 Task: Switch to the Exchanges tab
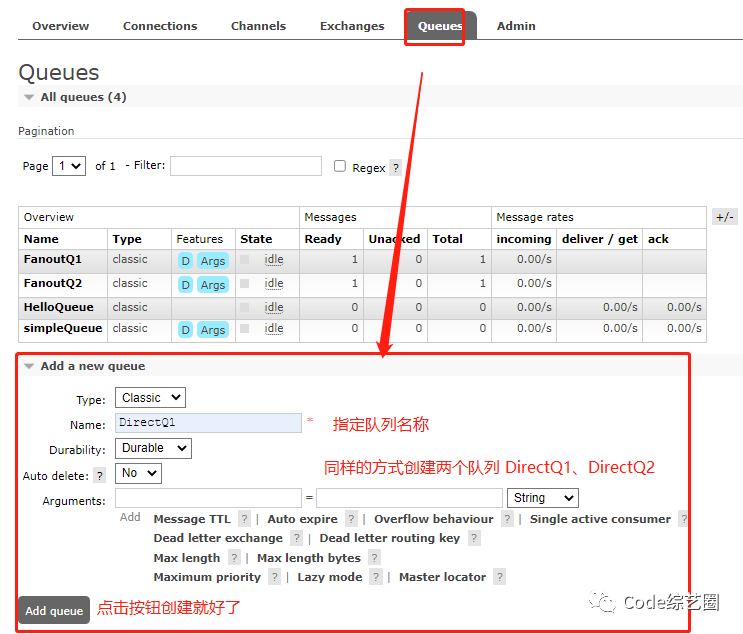point(352,26)
